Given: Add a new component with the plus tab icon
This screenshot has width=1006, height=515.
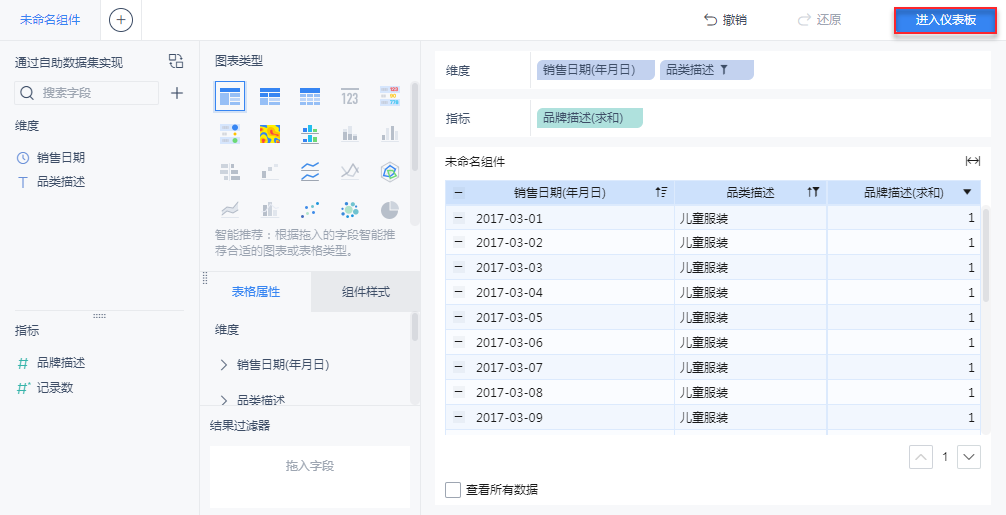Looking at the screenshot, I should (x=120, y=20).
